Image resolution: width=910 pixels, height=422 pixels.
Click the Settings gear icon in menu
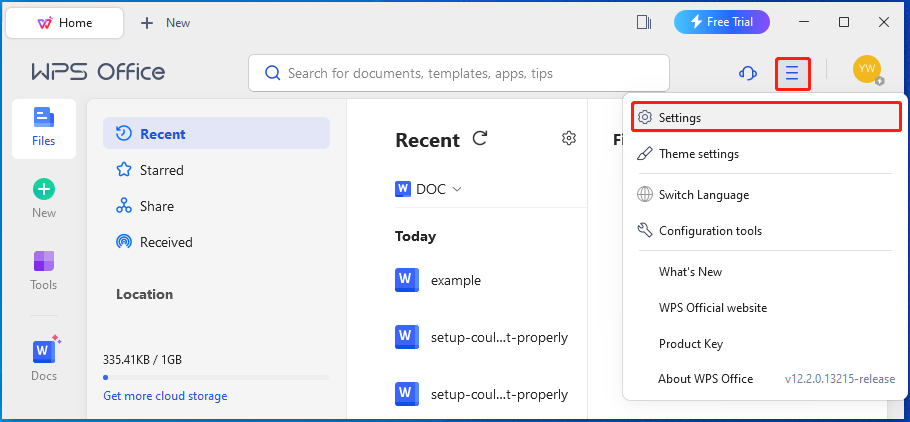[x=645, y=117]
